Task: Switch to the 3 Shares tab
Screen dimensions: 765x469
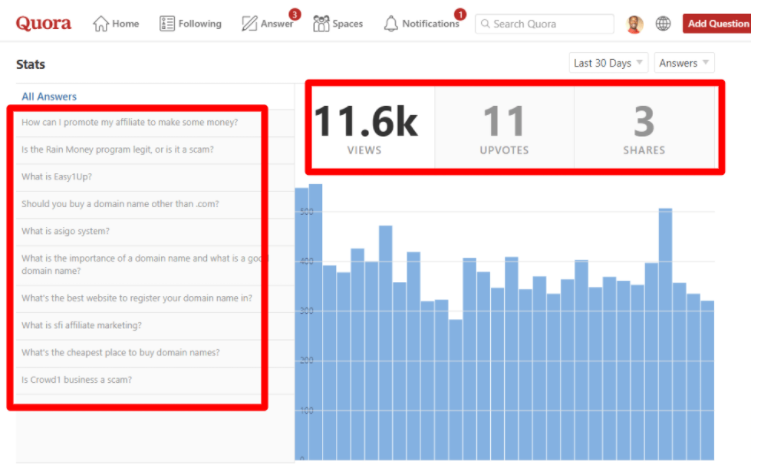Action: (644, 128)
